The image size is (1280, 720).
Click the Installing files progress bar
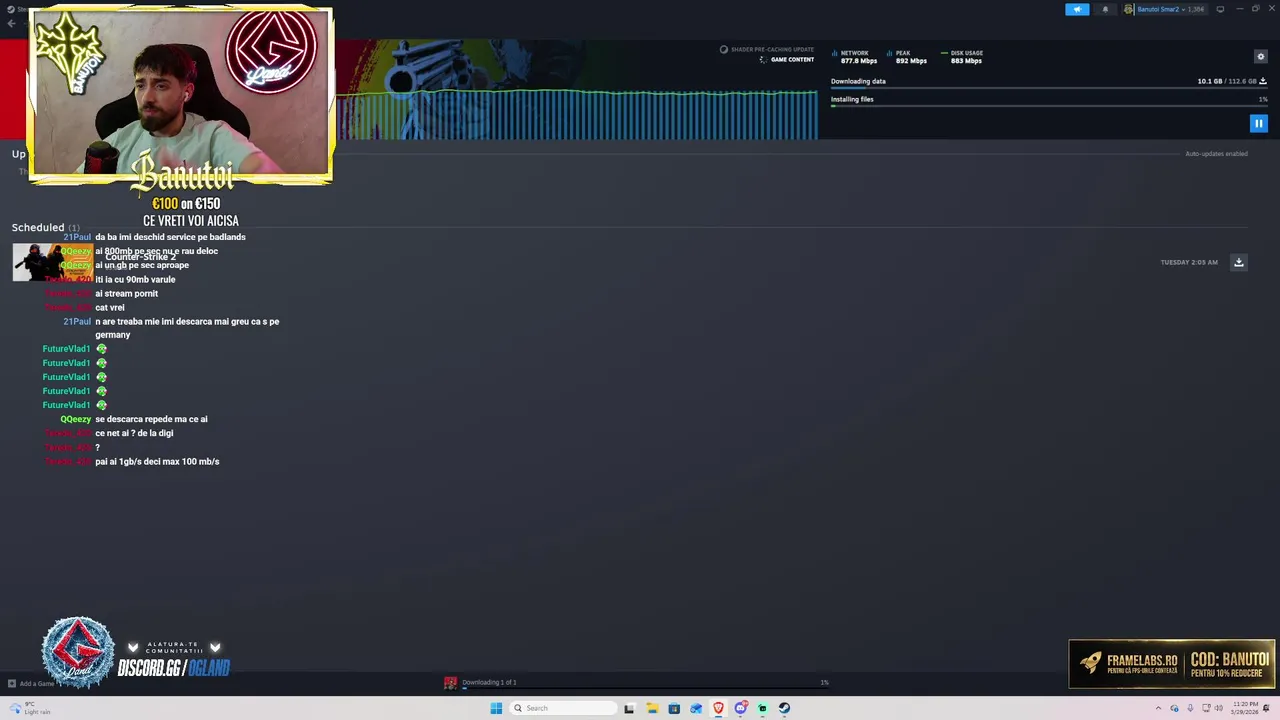(x=1049, y=106)
